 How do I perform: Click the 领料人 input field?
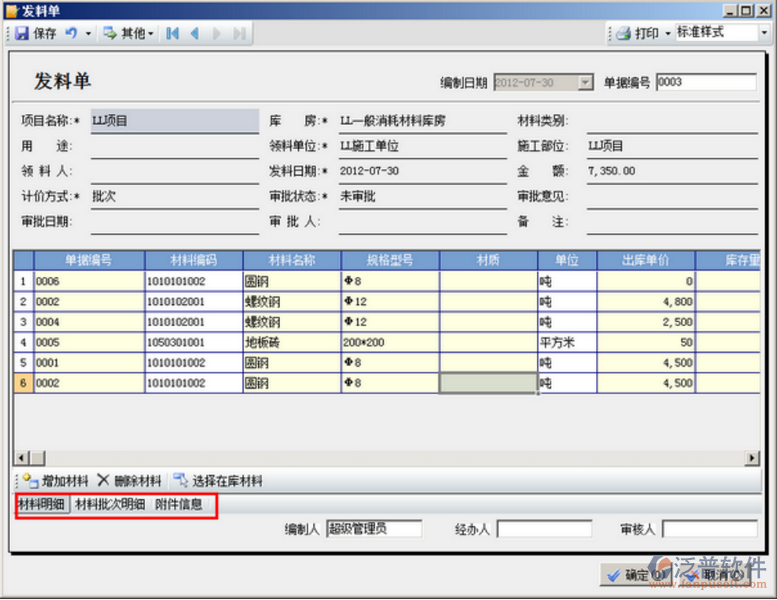point(175,171)
